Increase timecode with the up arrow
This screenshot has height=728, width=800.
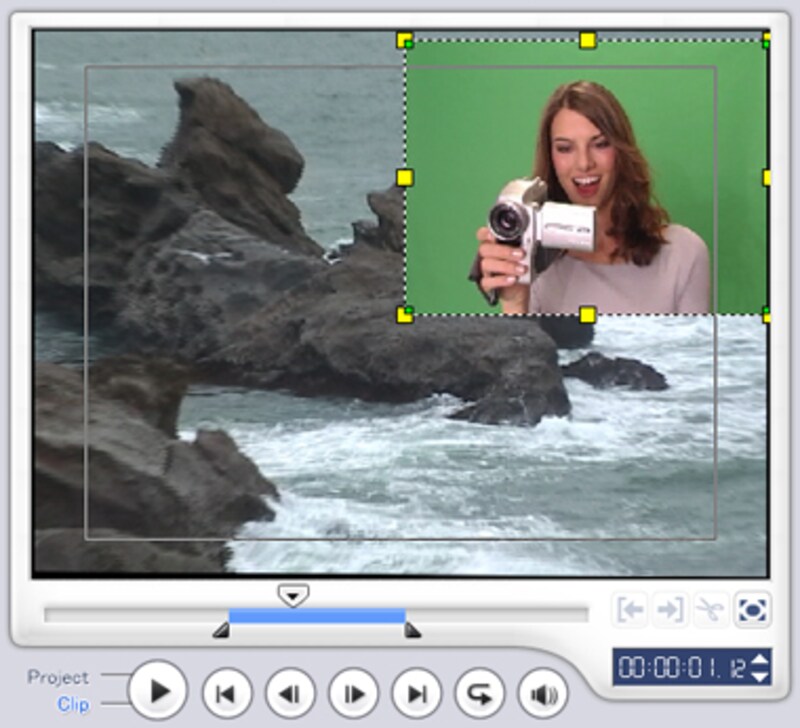pos(760,659)
